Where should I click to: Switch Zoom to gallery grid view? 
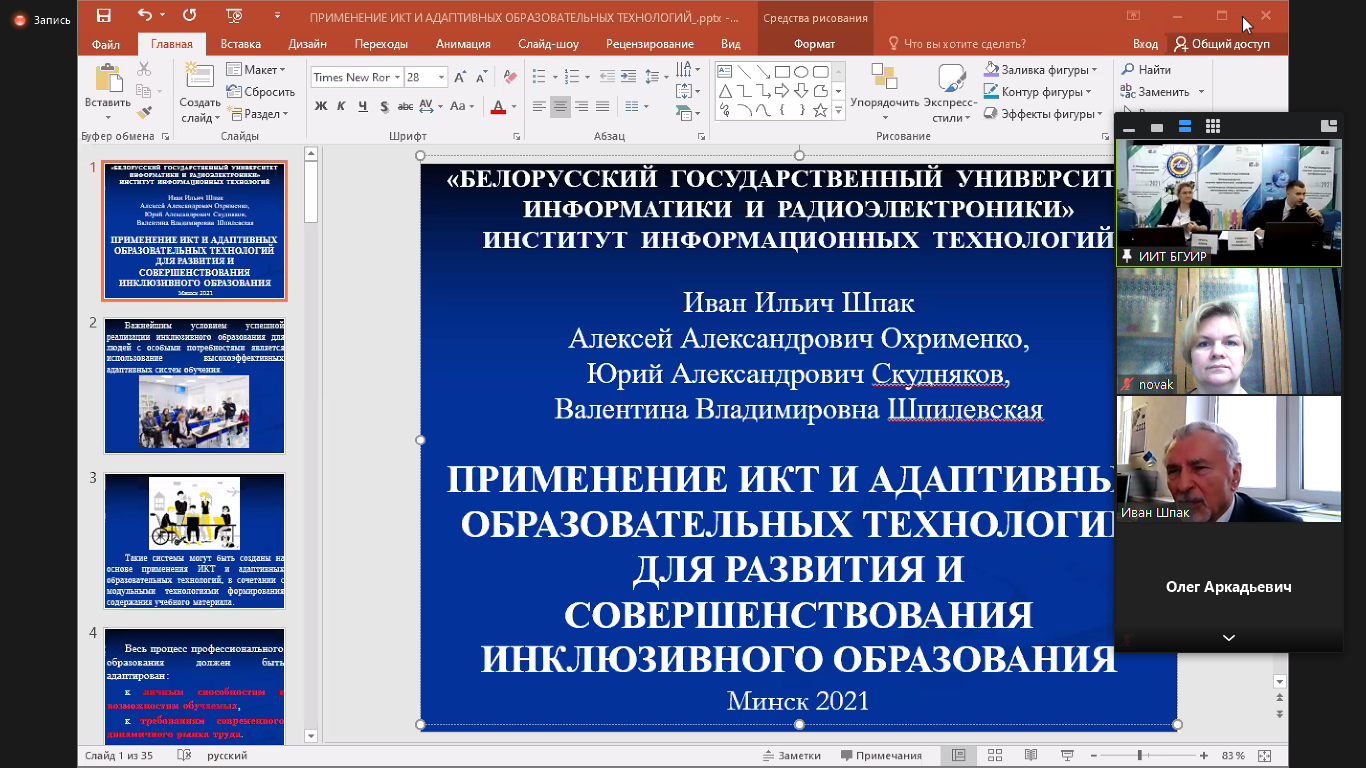click(x=1212, y=126)
